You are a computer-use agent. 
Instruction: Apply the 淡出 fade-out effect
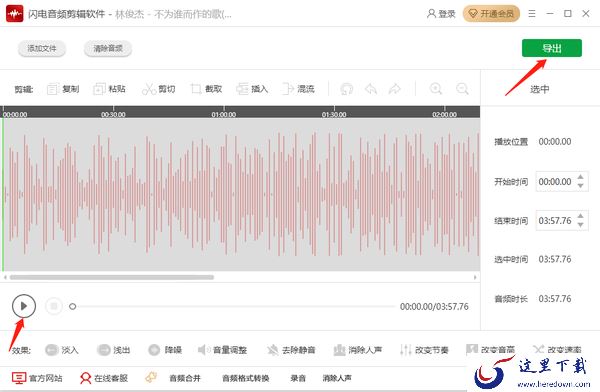click(113, 350)
